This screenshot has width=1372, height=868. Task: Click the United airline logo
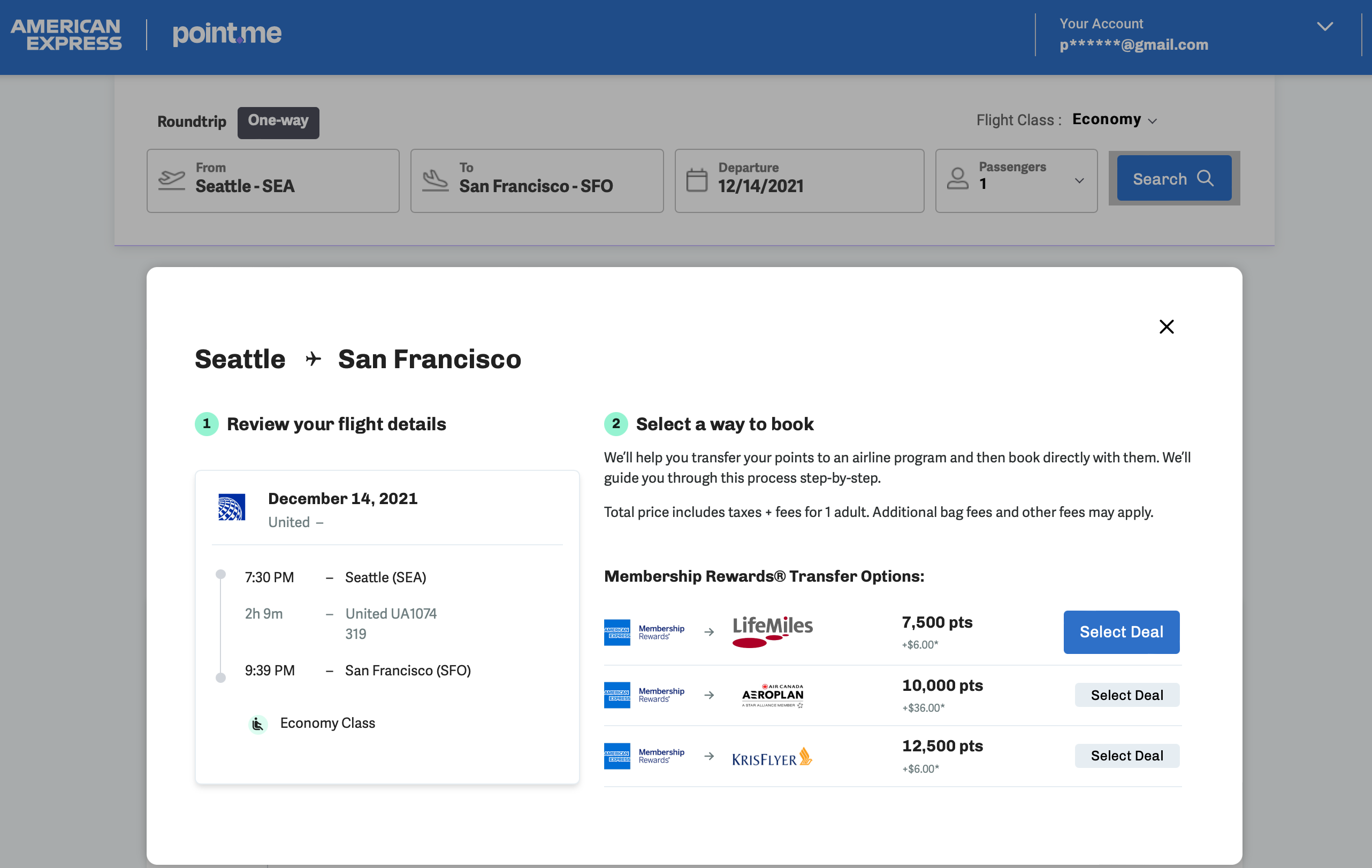click(231, 506)
